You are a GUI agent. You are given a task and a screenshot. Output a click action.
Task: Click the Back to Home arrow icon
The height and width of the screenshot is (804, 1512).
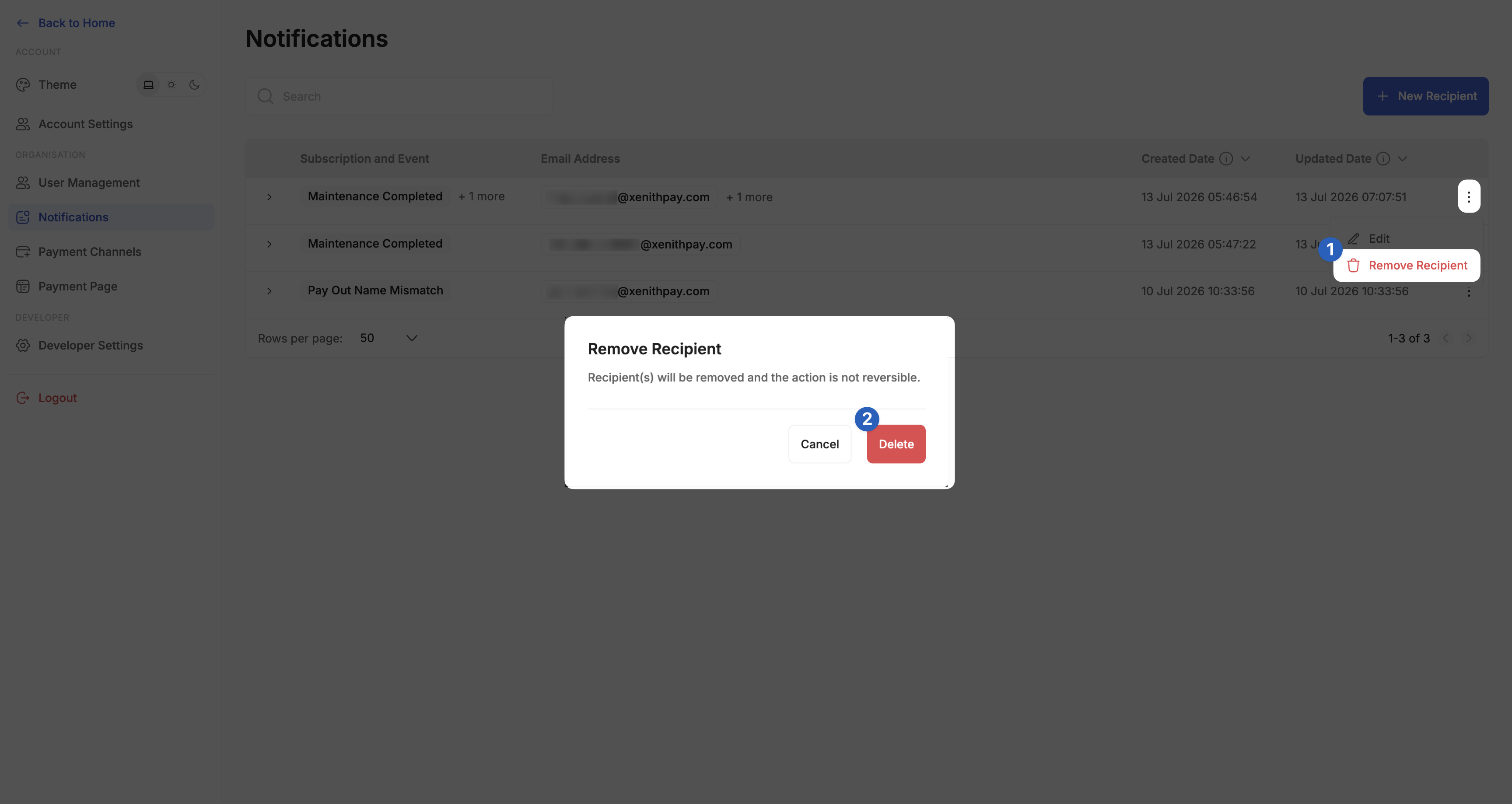(22, 23)
